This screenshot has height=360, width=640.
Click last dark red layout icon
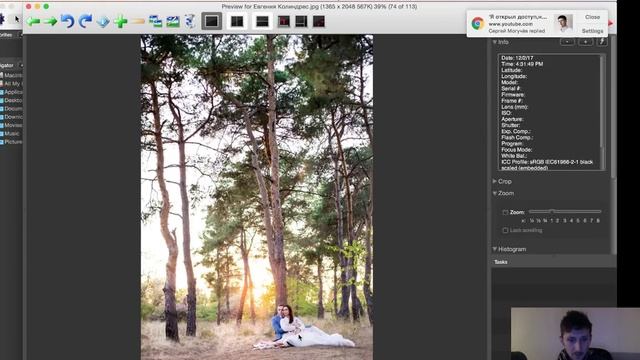319,21
